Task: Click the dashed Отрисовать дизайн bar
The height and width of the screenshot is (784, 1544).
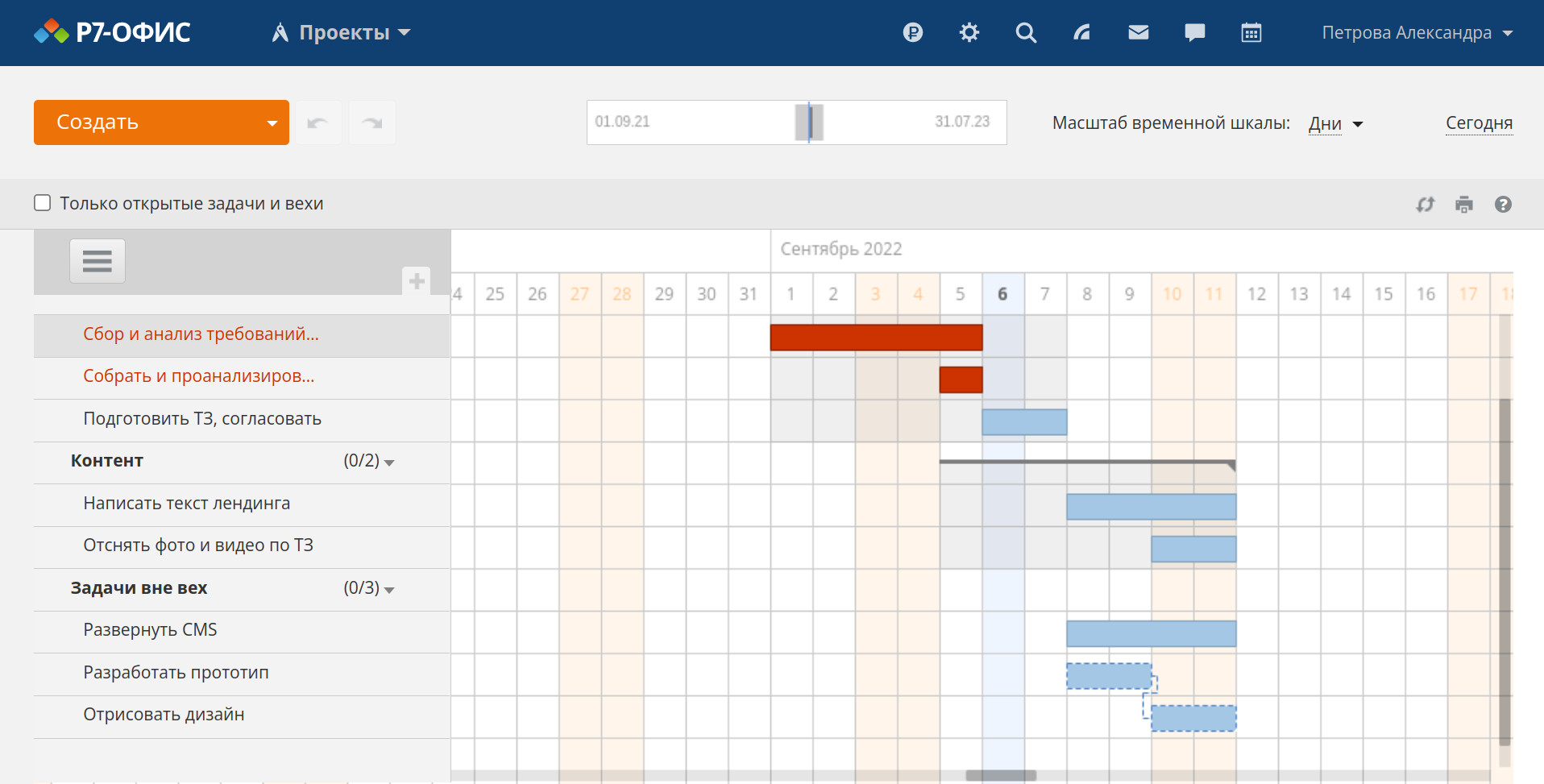Action: point(1193,718)
